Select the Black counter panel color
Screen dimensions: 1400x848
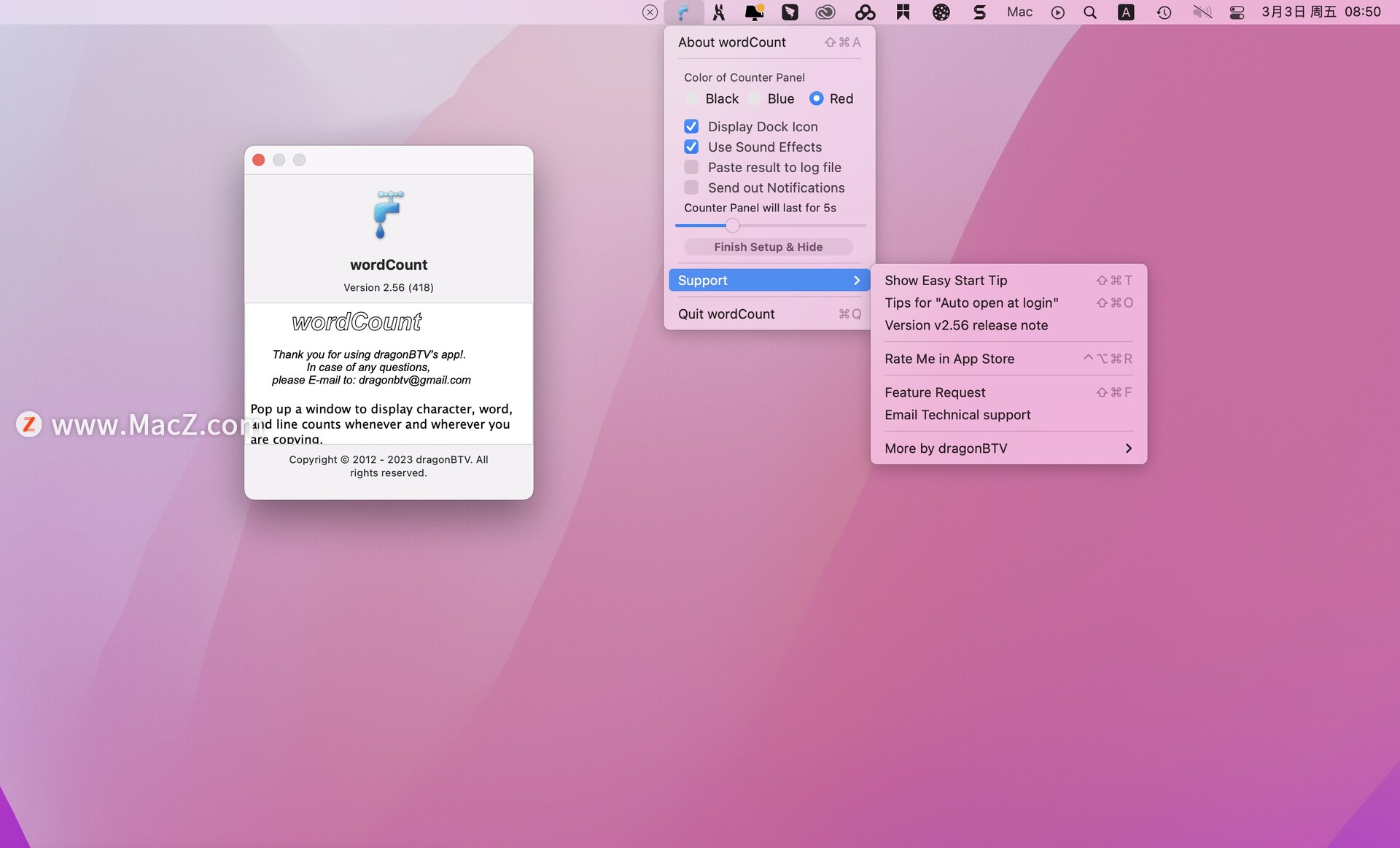coord(712,98)
